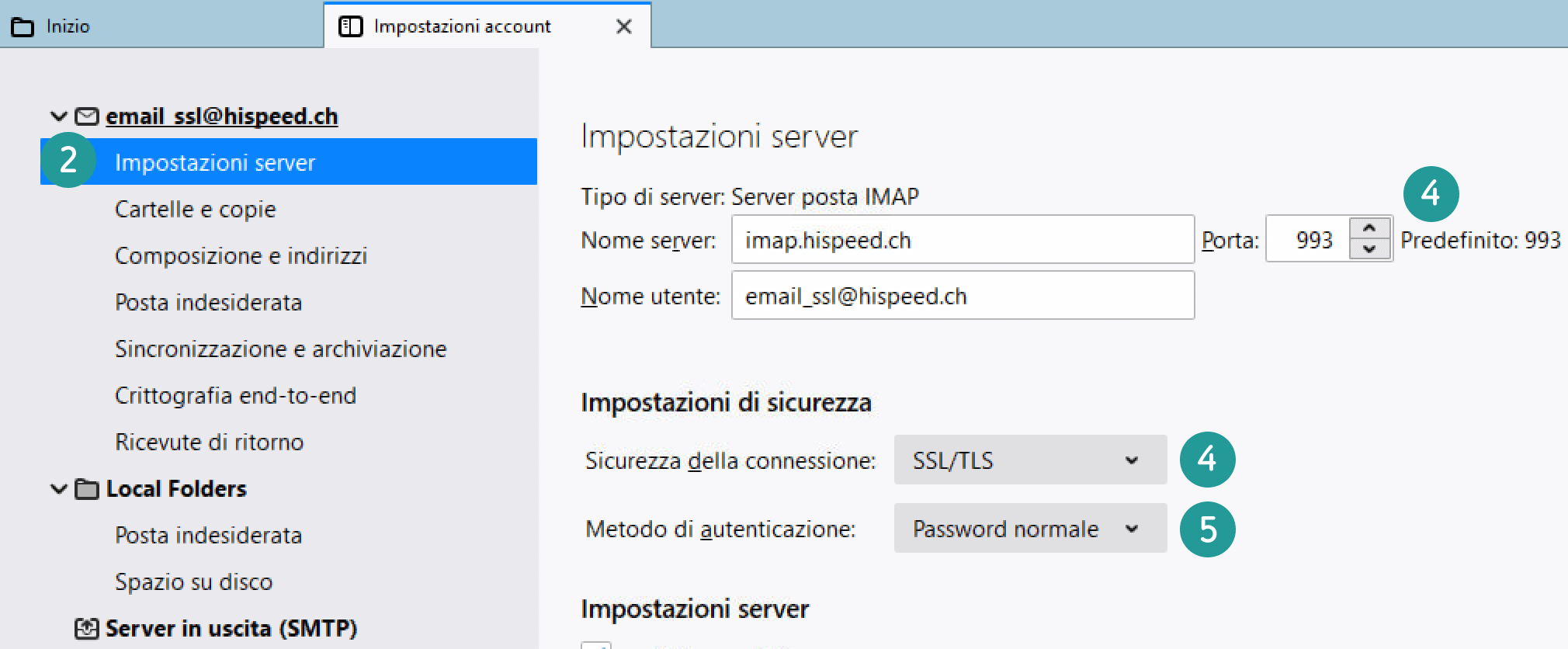The image size is (1568, 649).
Task: Click the envelope icon beside email_ssl@hispeed.ch
Action: [x=87, y=116]
